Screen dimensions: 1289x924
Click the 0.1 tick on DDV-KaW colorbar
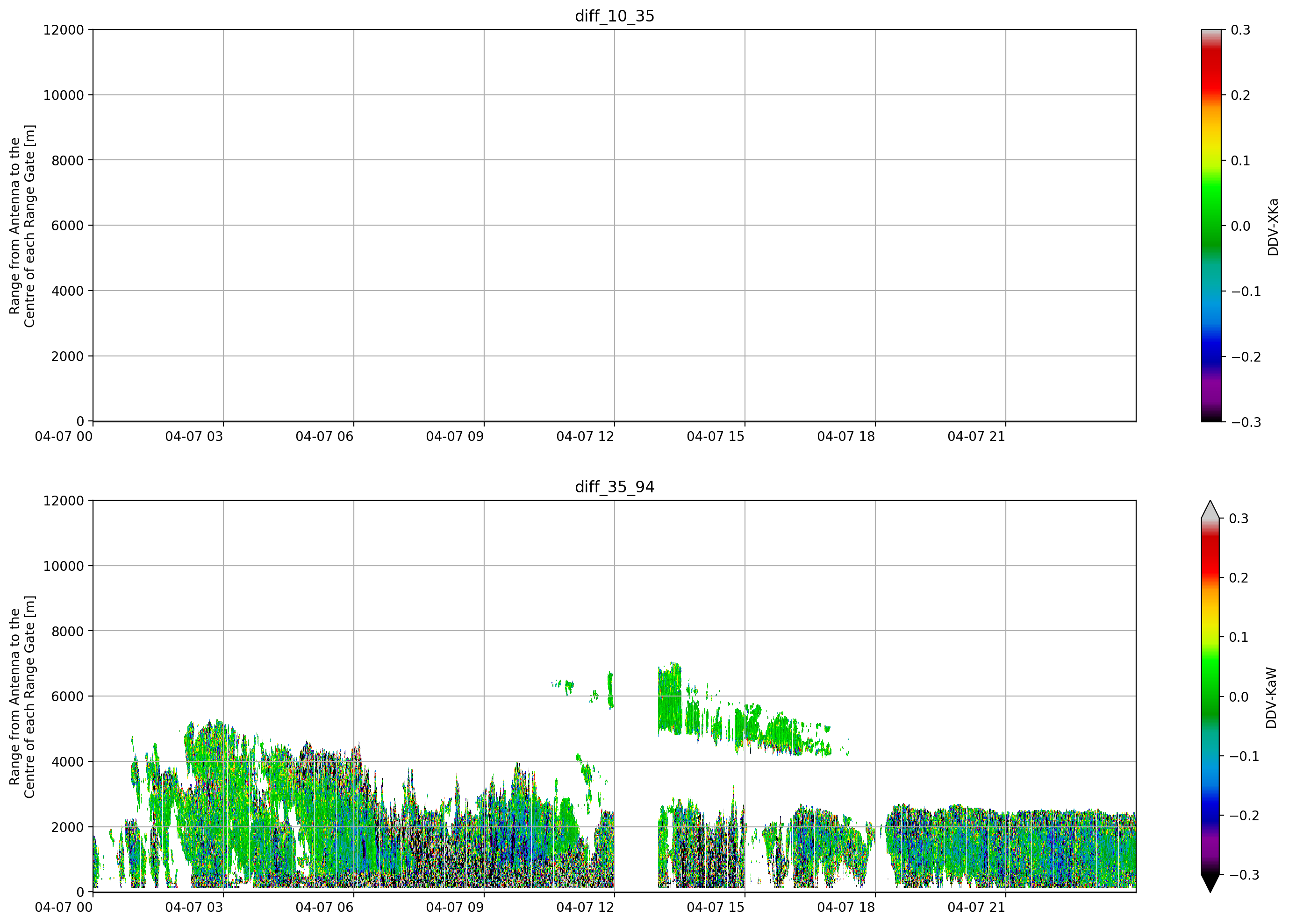pos(1239,637)
